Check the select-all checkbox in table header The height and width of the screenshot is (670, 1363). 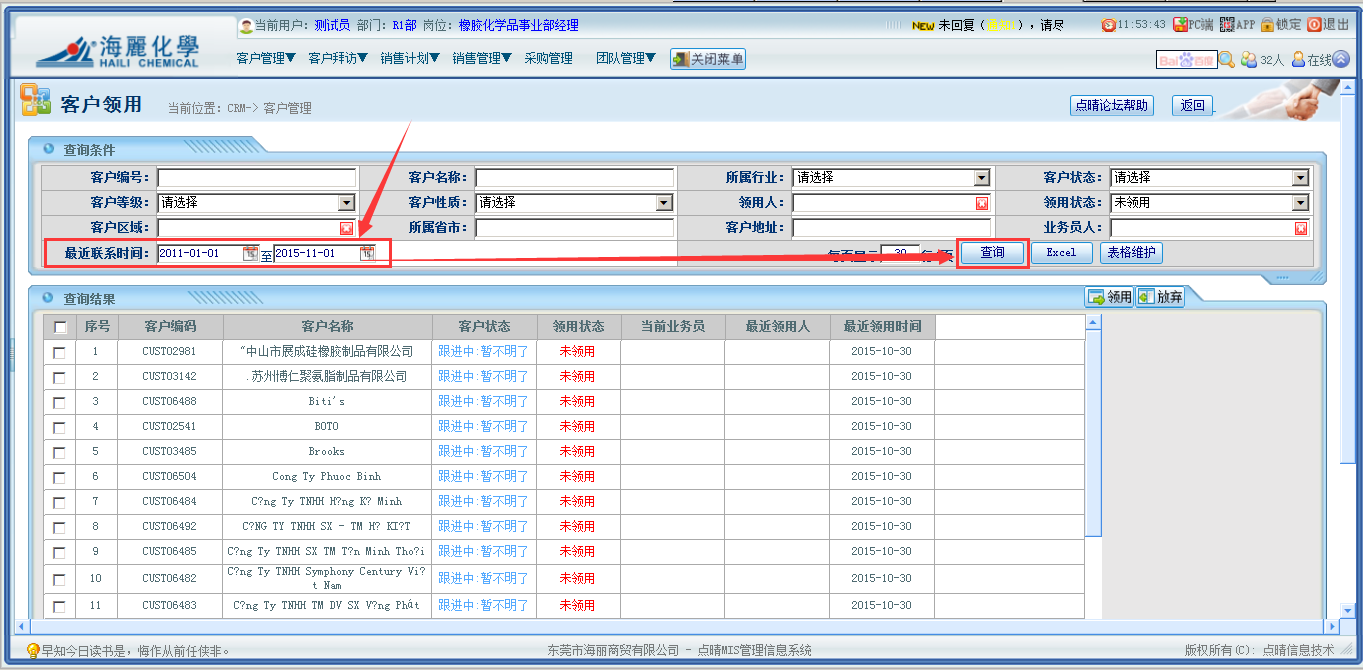click(60, 327)
